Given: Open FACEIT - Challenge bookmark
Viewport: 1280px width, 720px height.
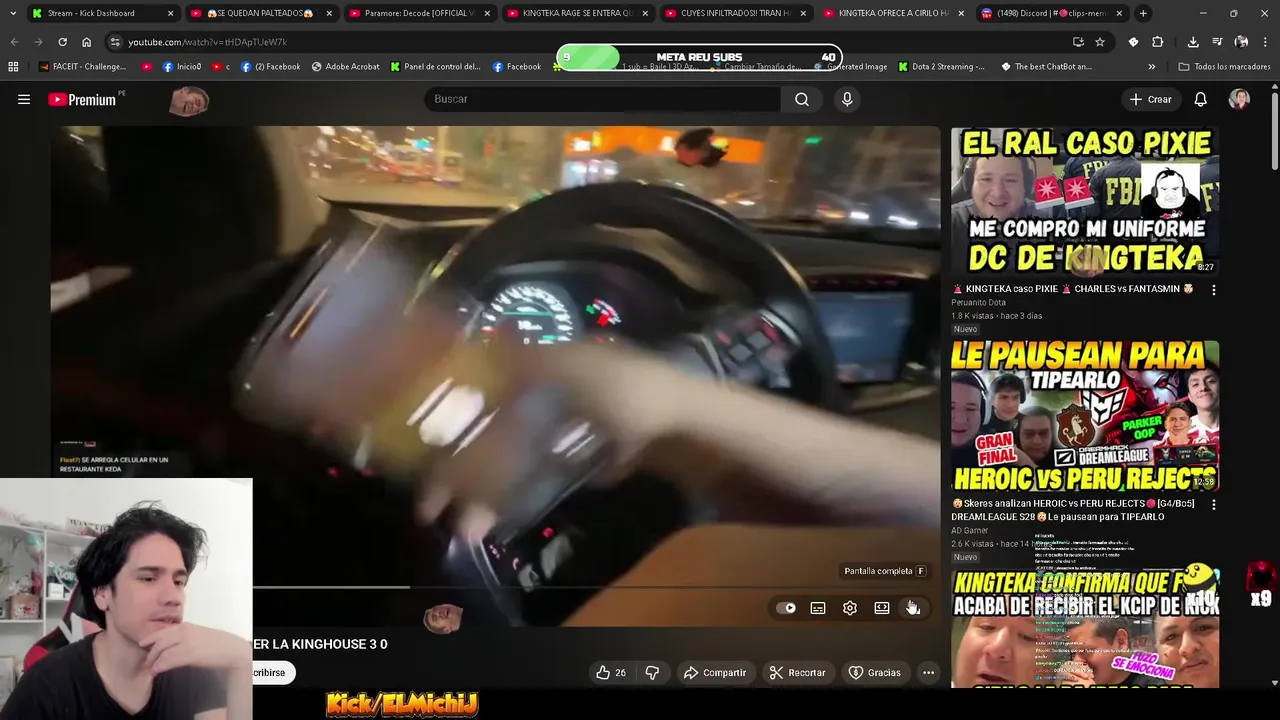Looking at the screenshot, I should click(x=83, y=67).
